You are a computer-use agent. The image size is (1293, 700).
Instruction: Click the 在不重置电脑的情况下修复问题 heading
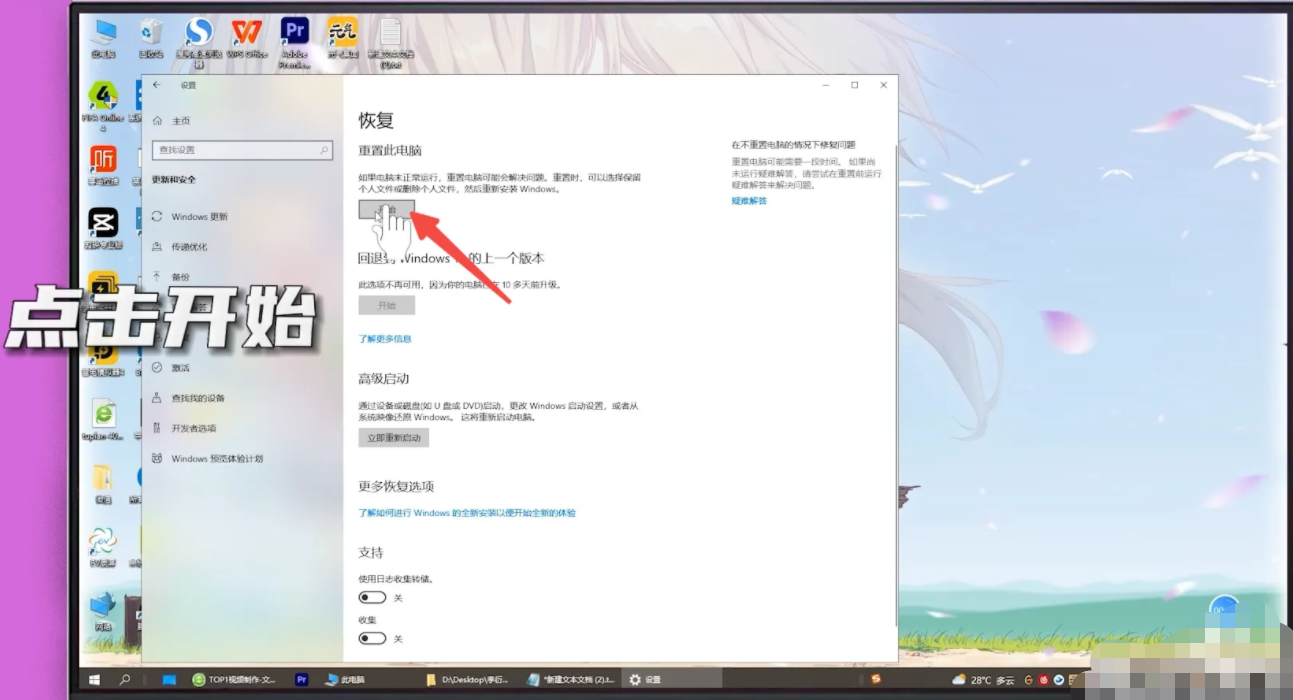click(x=793, y=145)
